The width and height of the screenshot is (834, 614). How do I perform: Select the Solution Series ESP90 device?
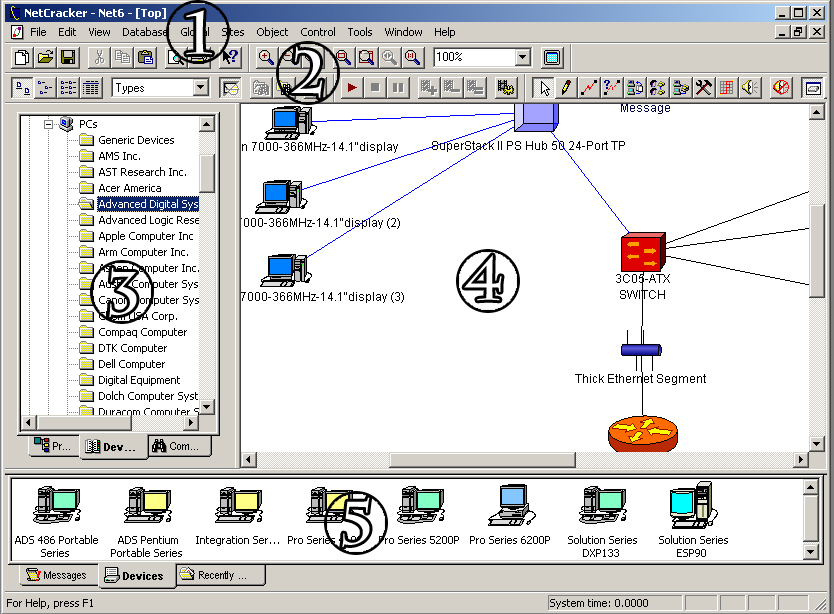693,521
